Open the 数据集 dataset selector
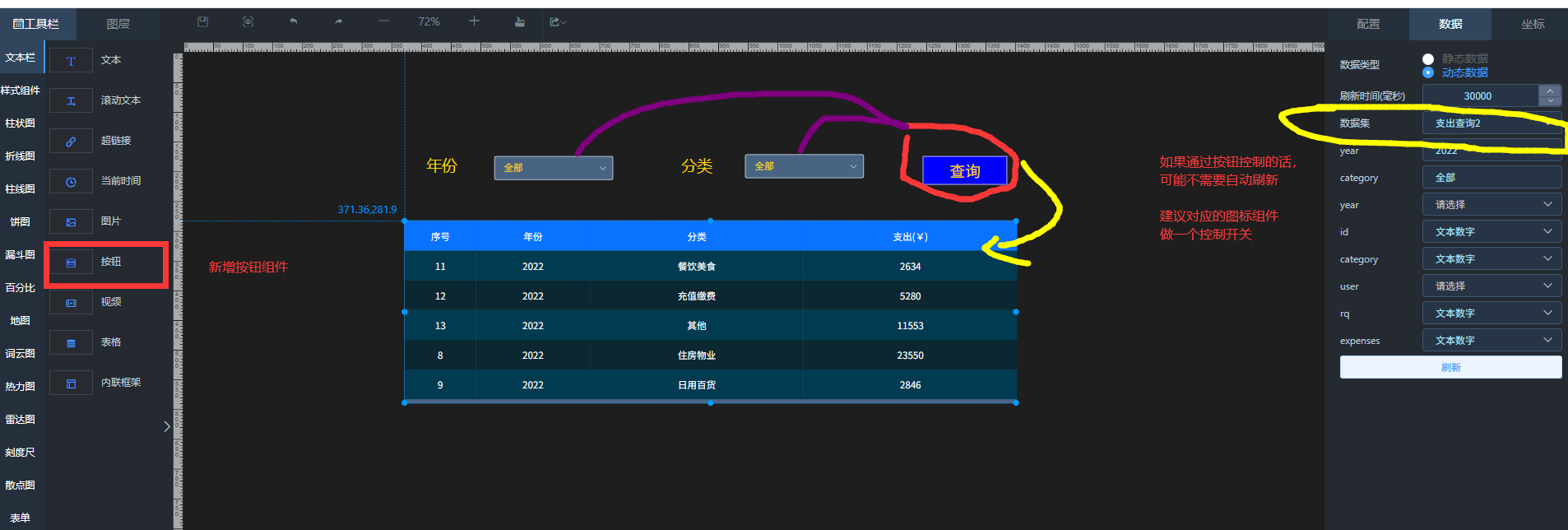The height and width of the screenshot is (530, 1568). [x=1491, y=123]
